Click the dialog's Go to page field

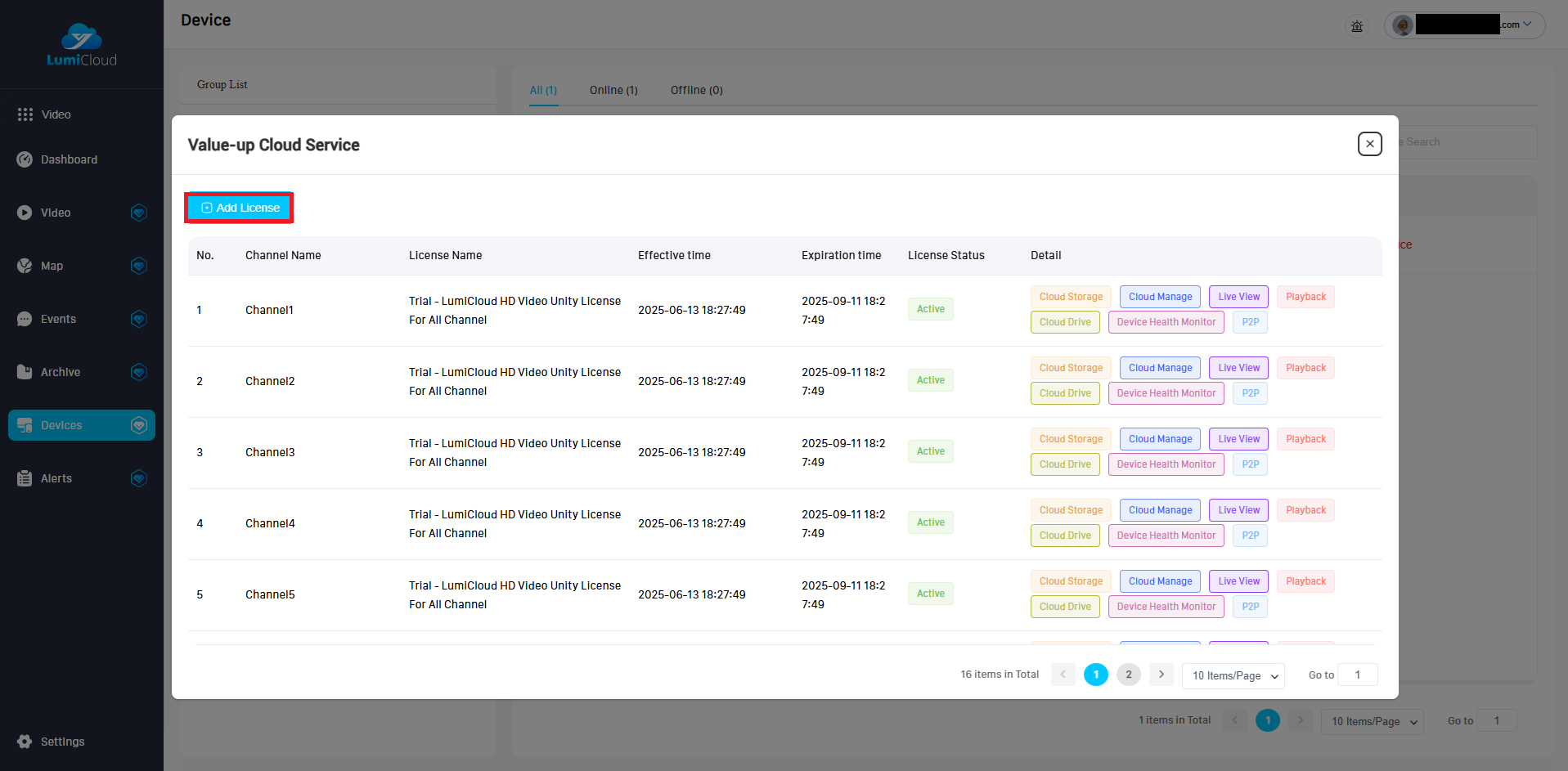coord(1358,675)
